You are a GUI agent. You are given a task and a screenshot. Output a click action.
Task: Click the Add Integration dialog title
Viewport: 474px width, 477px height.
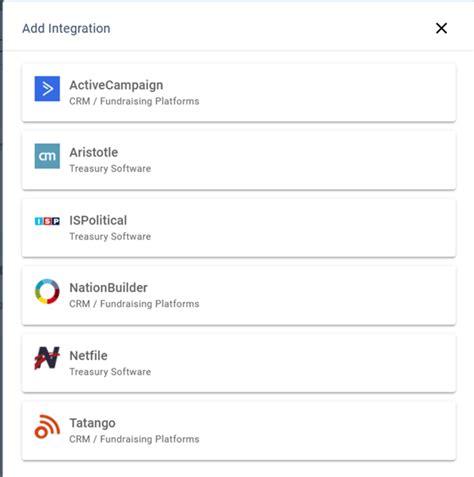click(x=66, y=29)
